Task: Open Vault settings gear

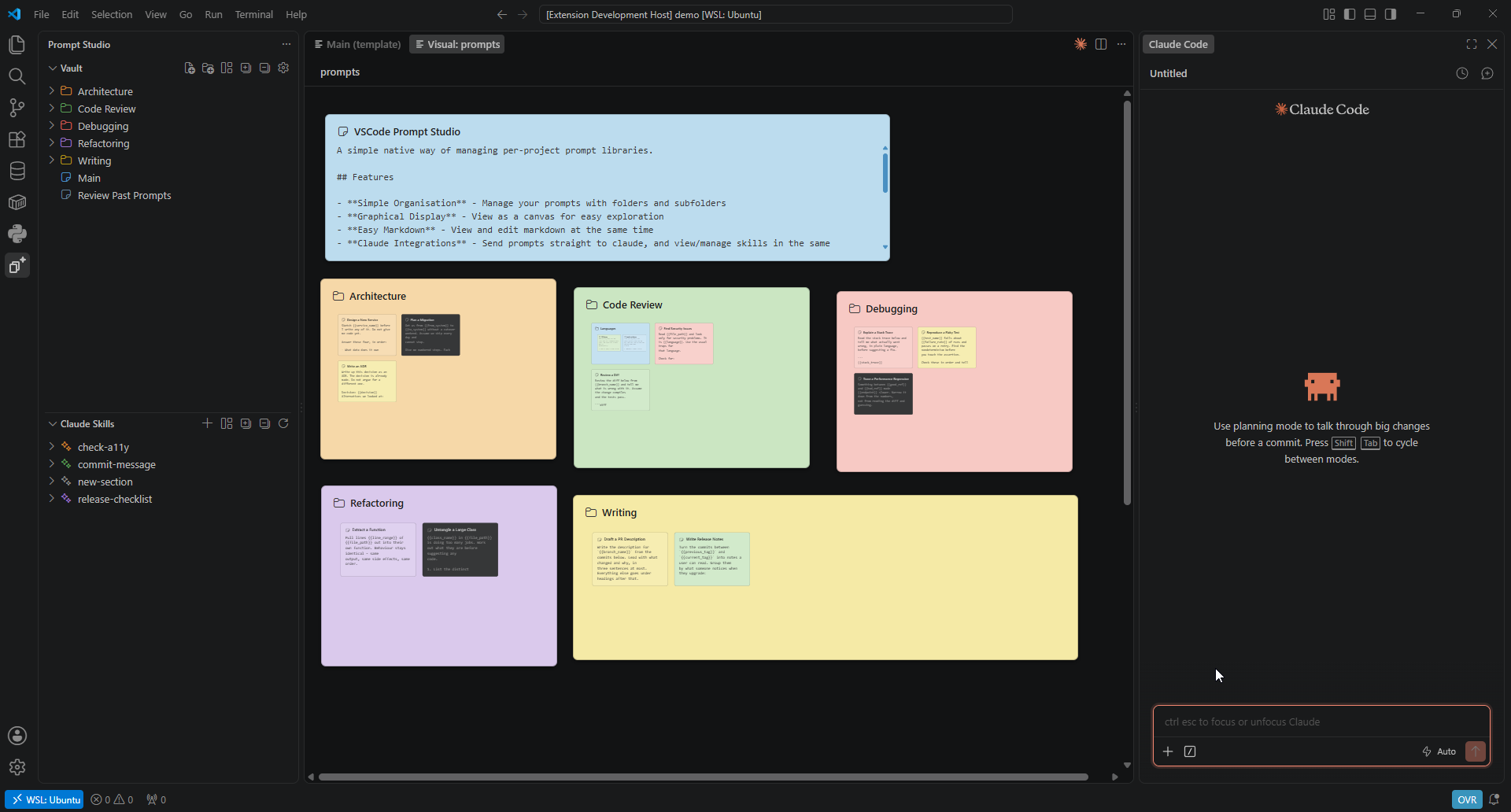Action: [283, 68]
